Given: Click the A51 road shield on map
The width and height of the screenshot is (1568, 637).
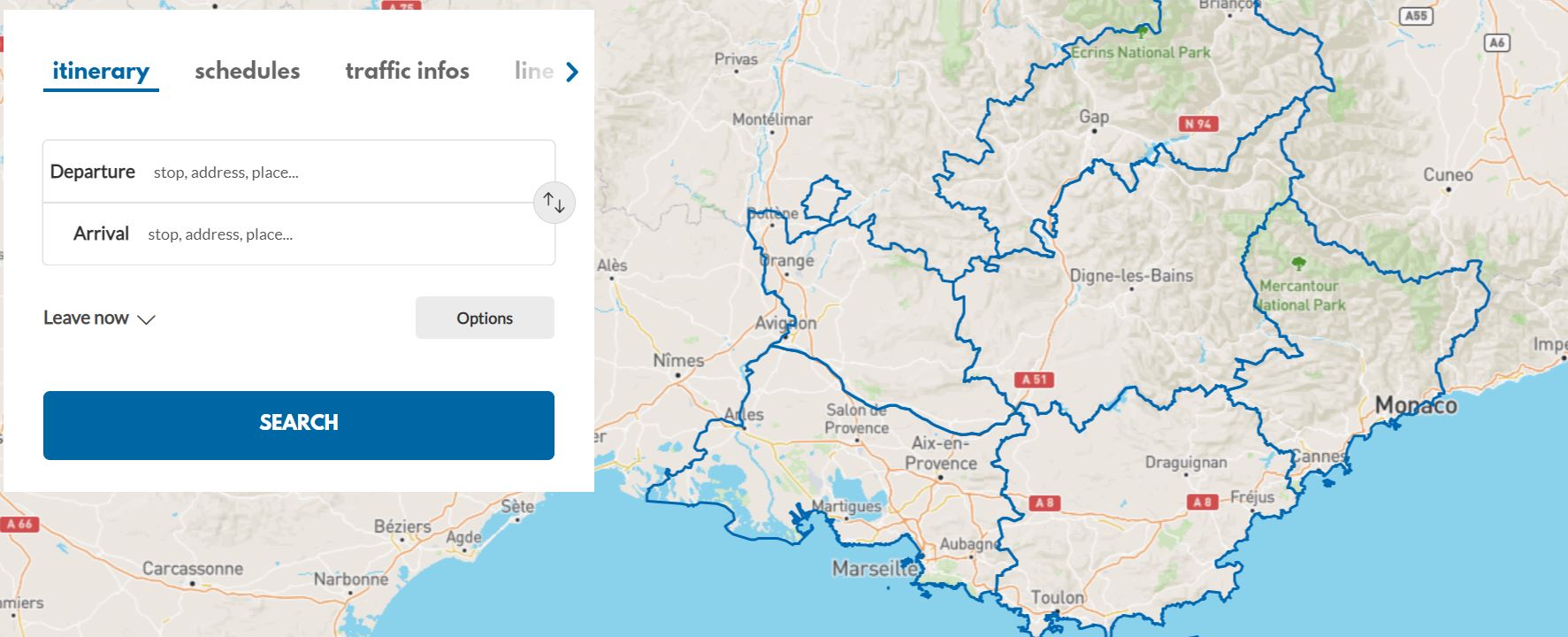Looking at the screenshot, I should 1034,380.
